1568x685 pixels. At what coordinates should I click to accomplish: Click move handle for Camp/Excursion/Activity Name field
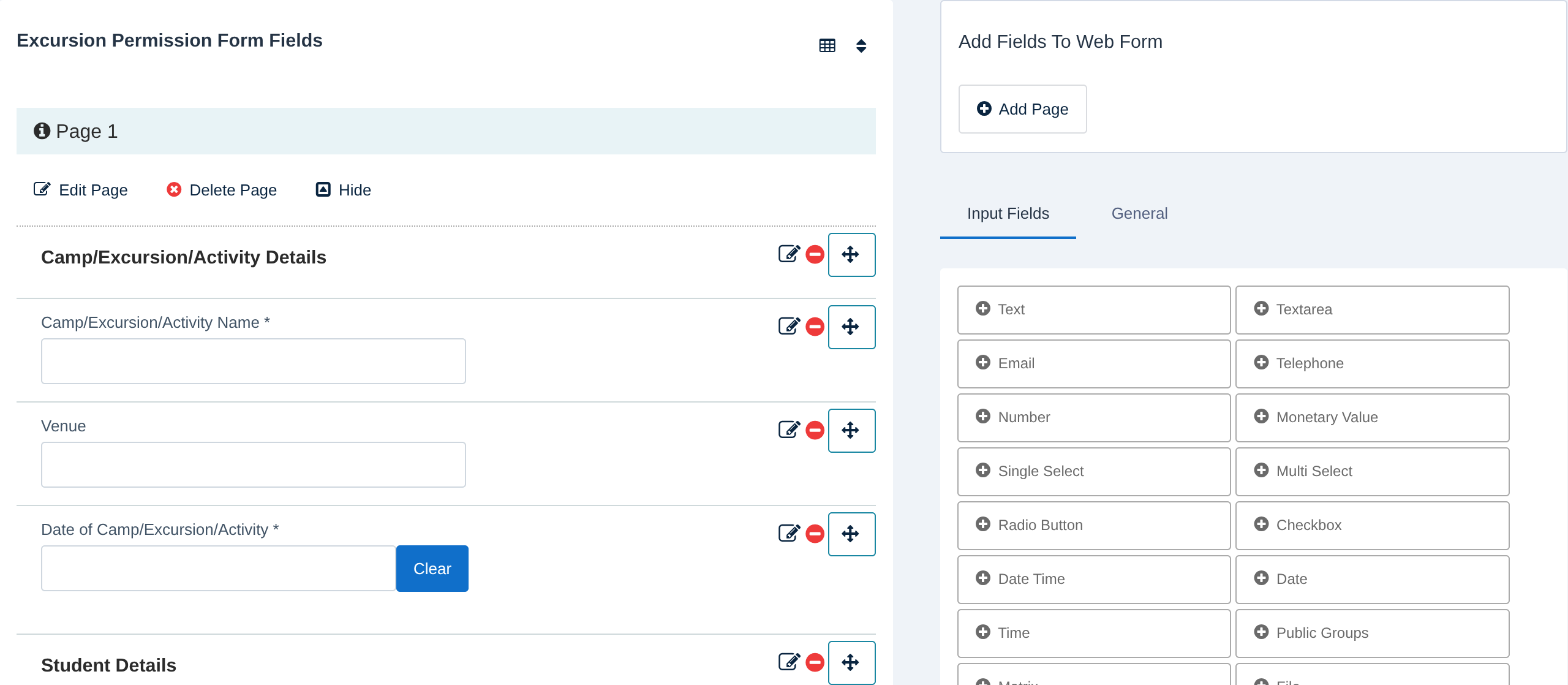[852, 327]
